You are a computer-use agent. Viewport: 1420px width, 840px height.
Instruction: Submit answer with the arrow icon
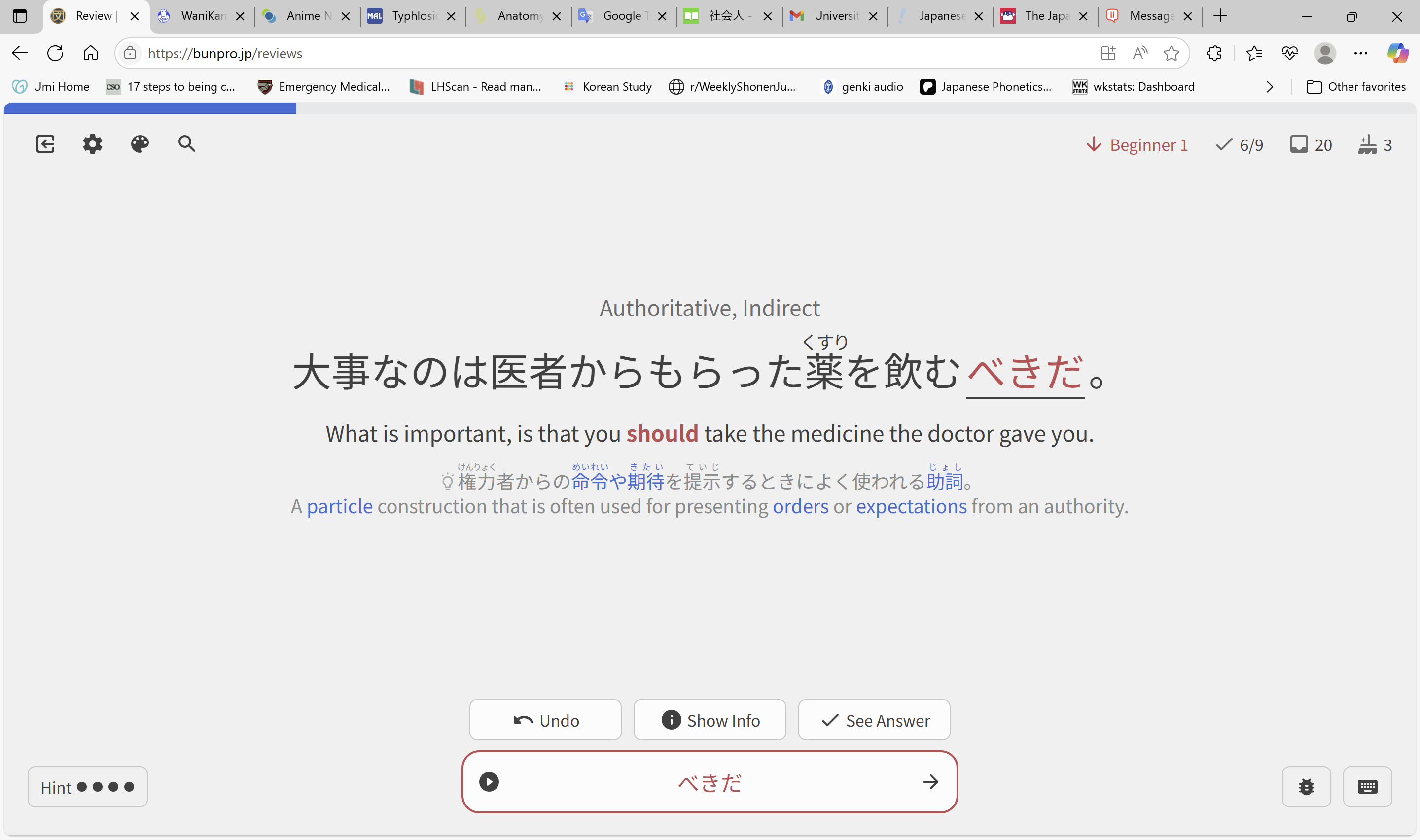point(930,782)
